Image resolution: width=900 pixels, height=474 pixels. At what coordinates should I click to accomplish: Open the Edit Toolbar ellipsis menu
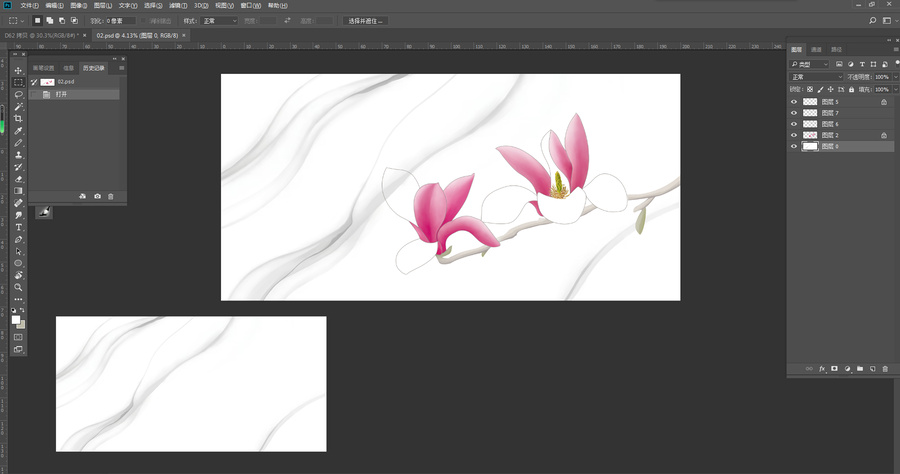18,299
